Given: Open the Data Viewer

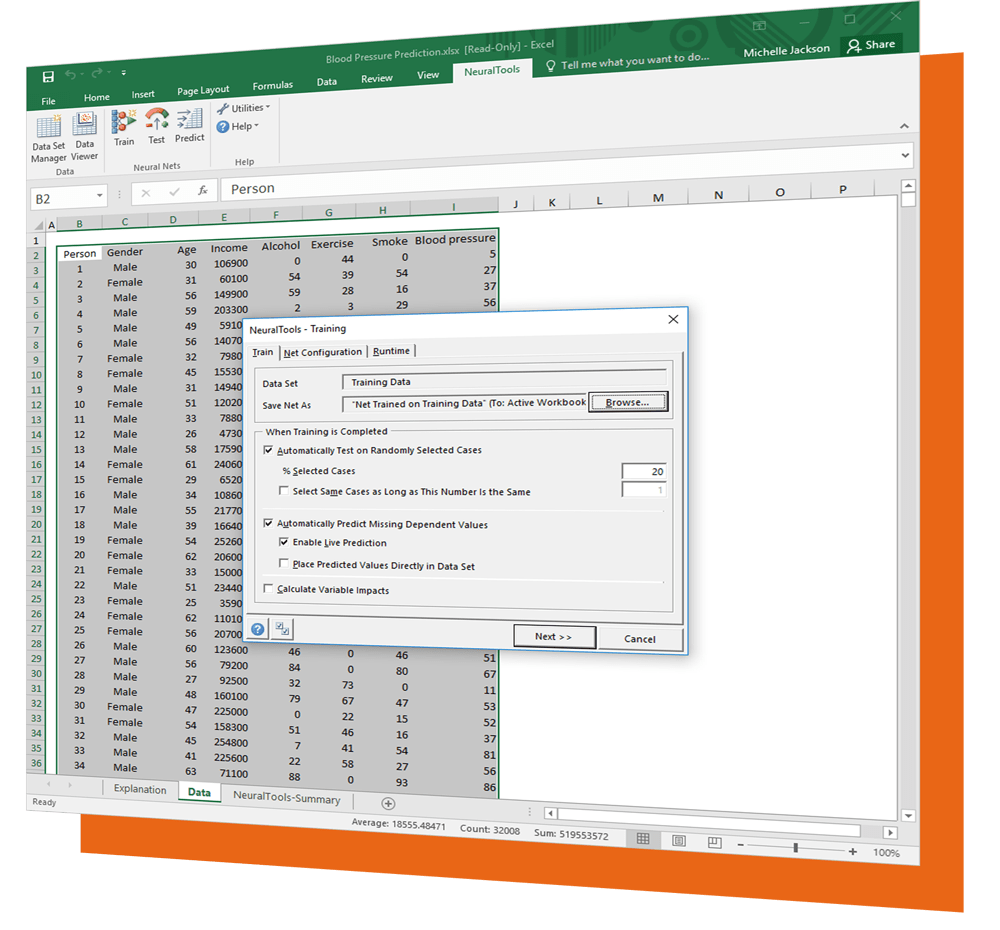Looking at the screenshot, I should (84, 136).
